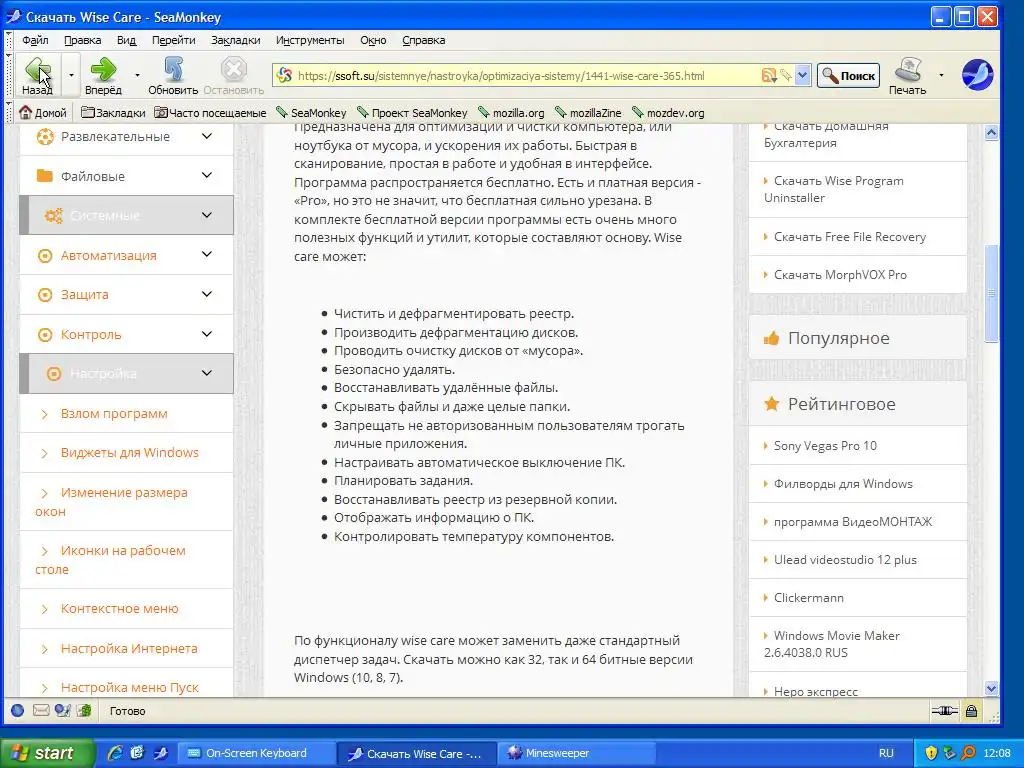
Task: Click the tray magnifier icon
Action: coord(968,753)
